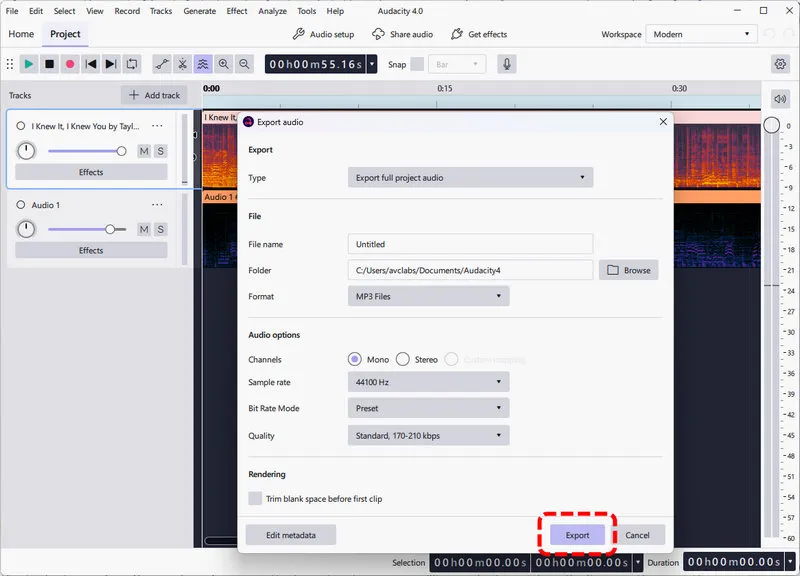Open the Sample rate dropdown
Viewport: 800px width, 576px height.
[x=429, y=382]
